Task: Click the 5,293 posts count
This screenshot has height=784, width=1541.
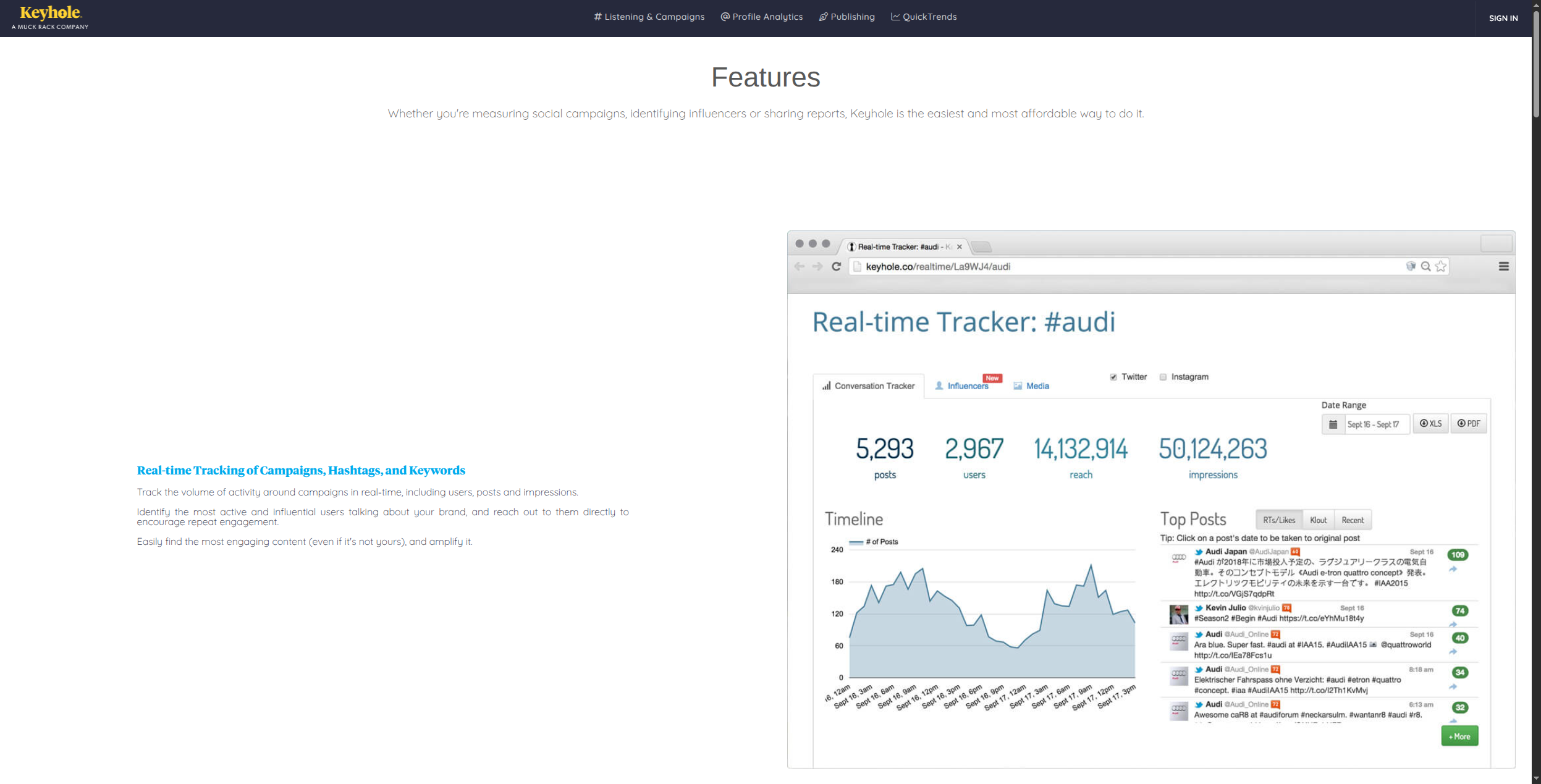Action: pos(884,449)
